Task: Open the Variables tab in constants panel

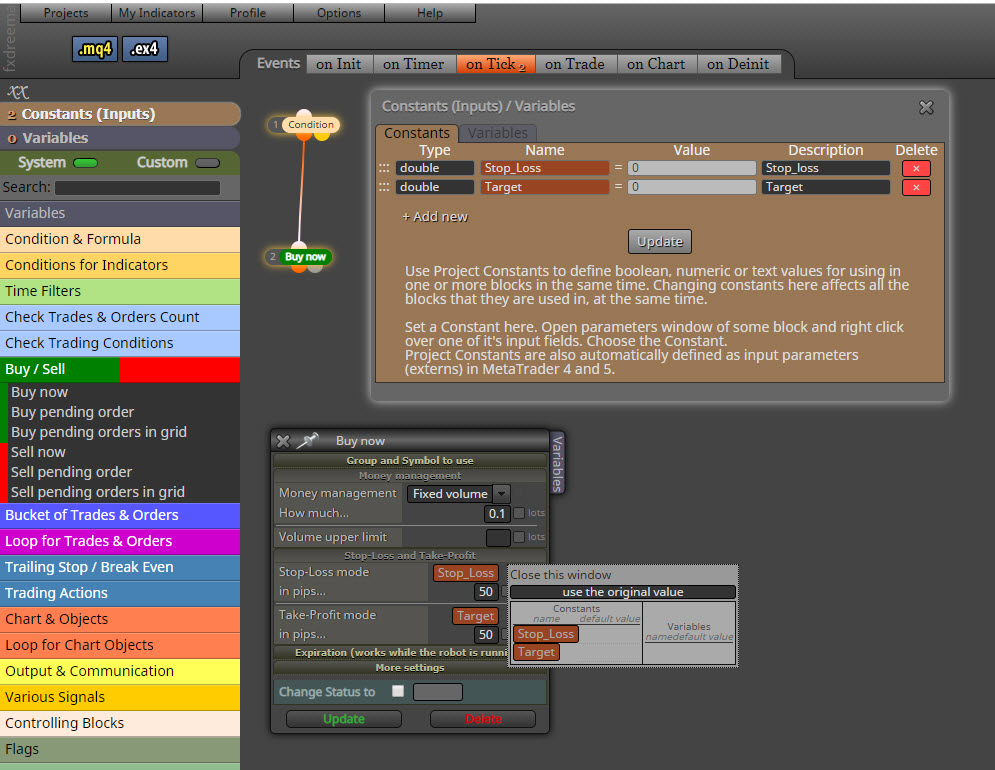Action: [498, 133]
